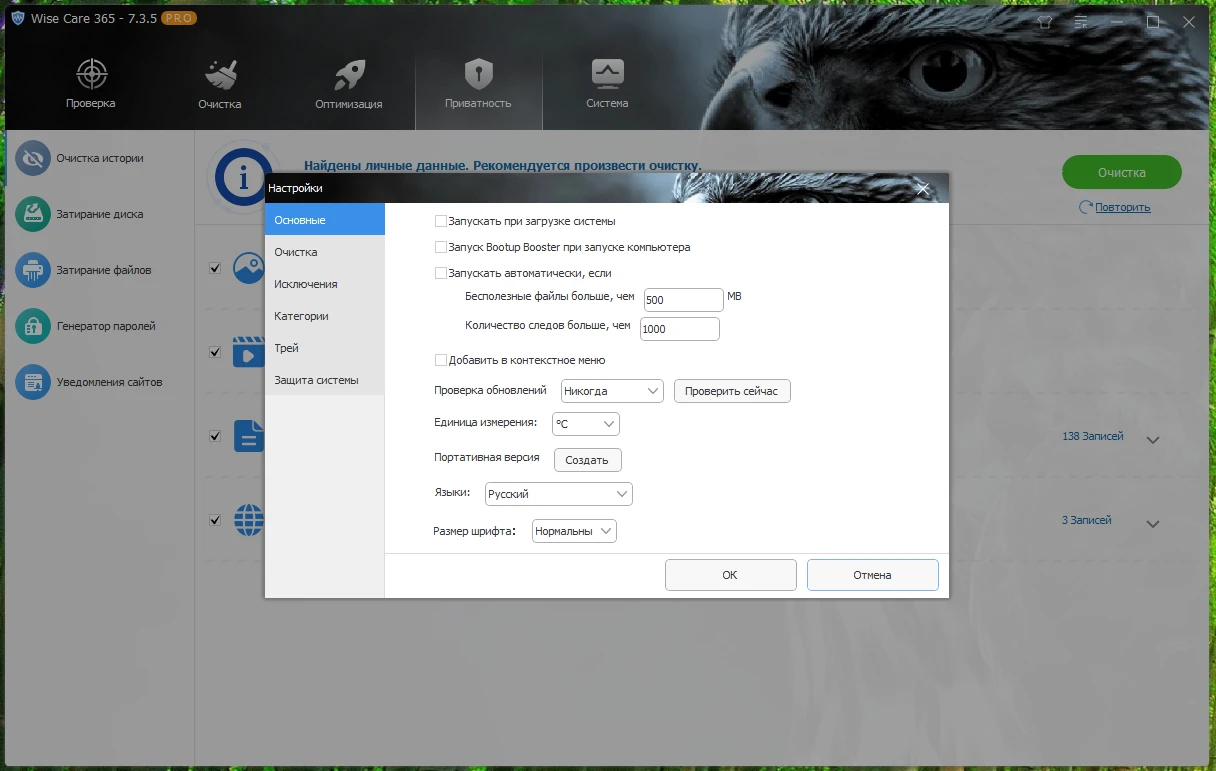Expand Проверка обновлений dropdown
Screen dimensions: 1216x771
tap(612, 391)
